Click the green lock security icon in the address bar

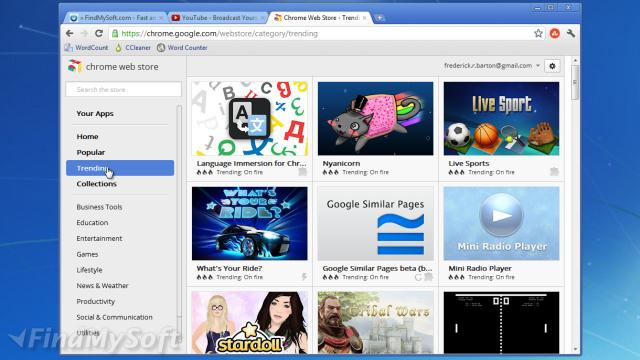point(115,33)
